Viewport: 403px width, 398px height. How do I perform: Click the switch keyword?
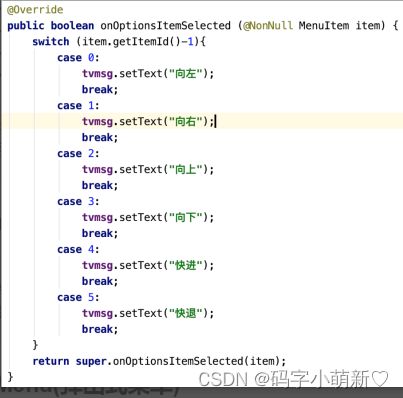pyautogui.click(x=51, y=42)
